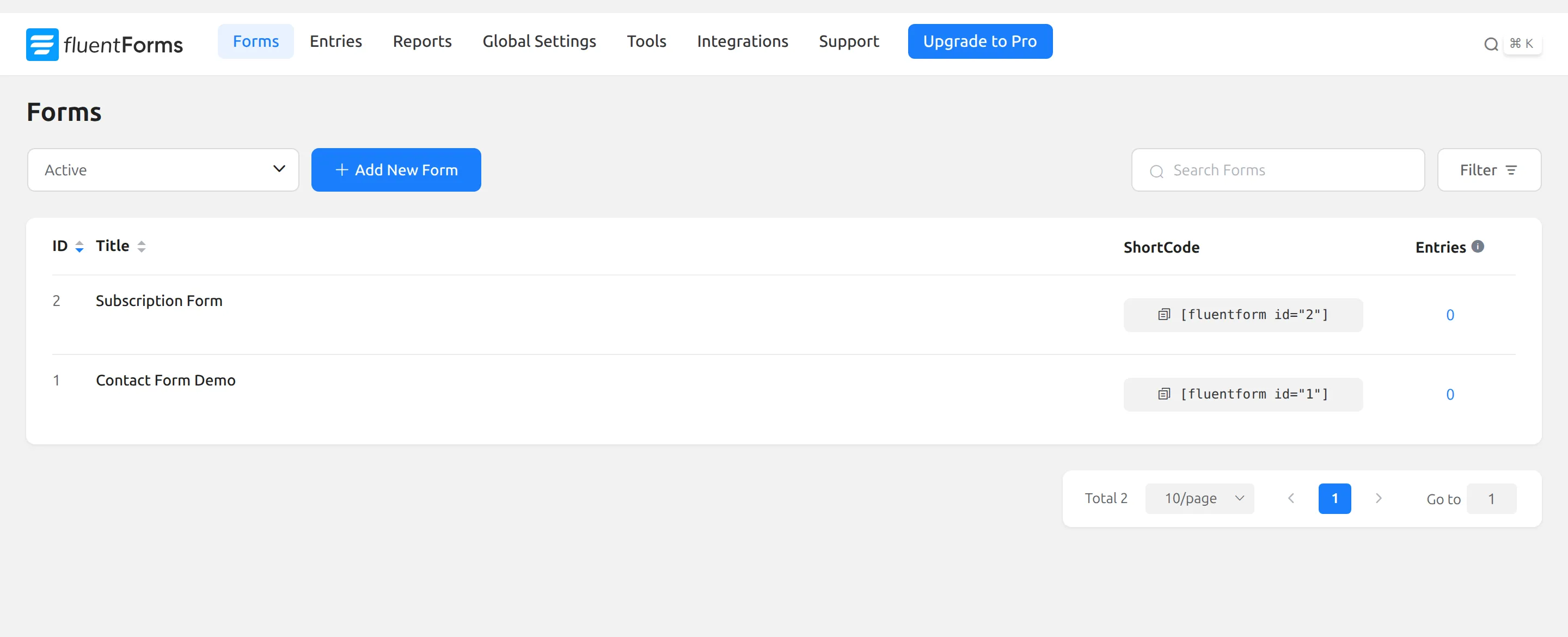Image resolution: width=1568 pixels, height=637 pixels.
Task: Copy shortcode icon for Subscription Form
Action: (x=1164, y=314)
